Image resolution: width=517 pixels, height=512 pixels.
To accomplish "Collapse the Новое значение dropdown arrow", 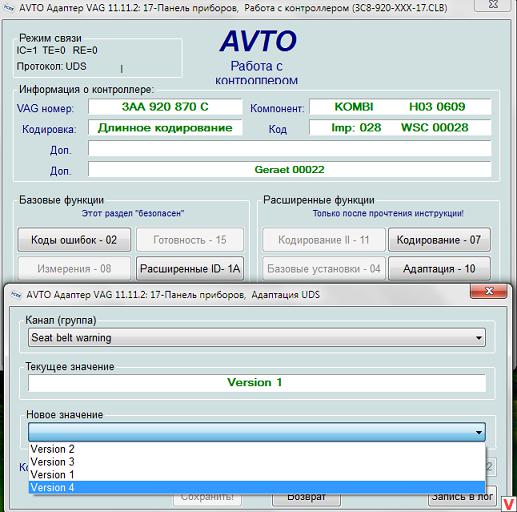I will 479,432.
